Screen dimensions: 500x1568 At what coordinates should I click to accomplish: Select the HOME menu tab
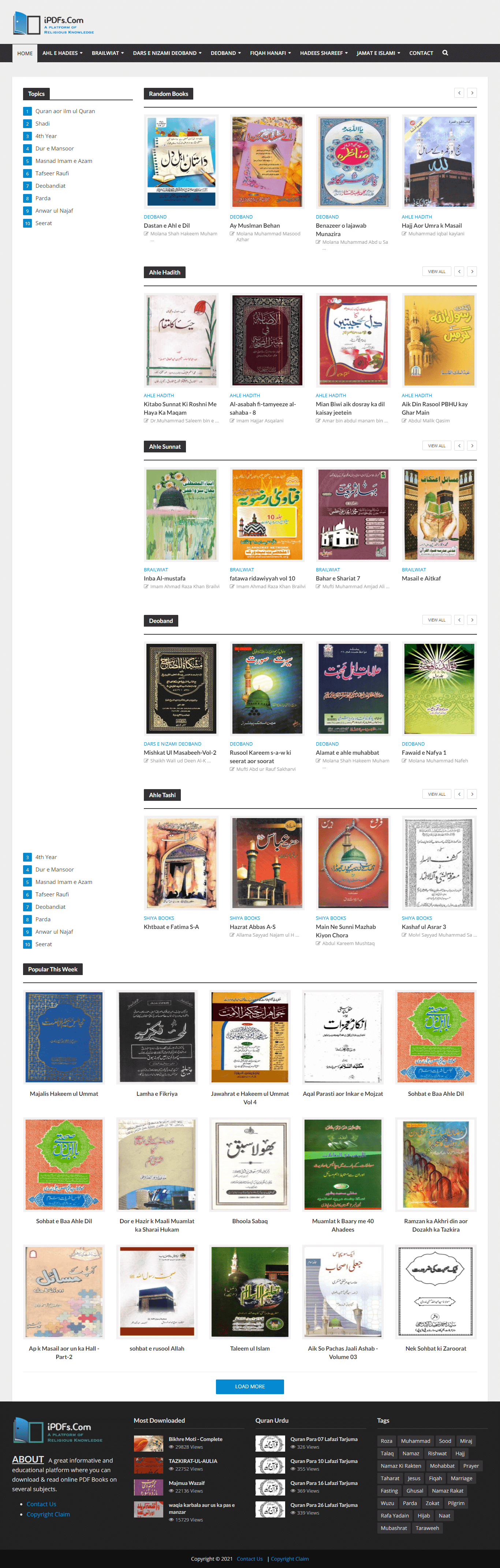25,53
